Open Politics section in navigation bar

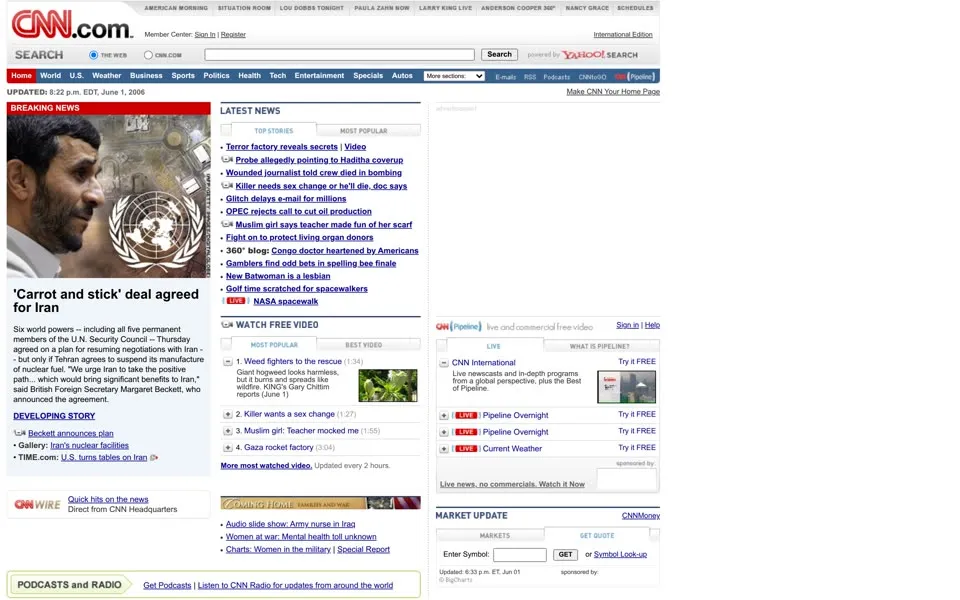pyautogui.click(x=216, y=76)
